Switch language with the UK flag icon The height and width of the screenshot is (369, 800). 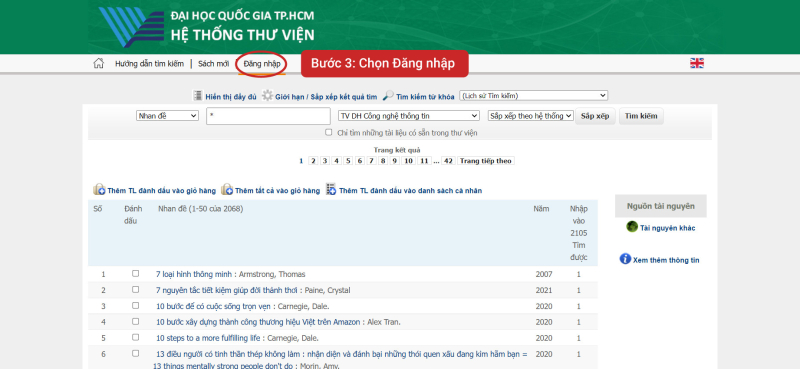click(x=697, y=63)
